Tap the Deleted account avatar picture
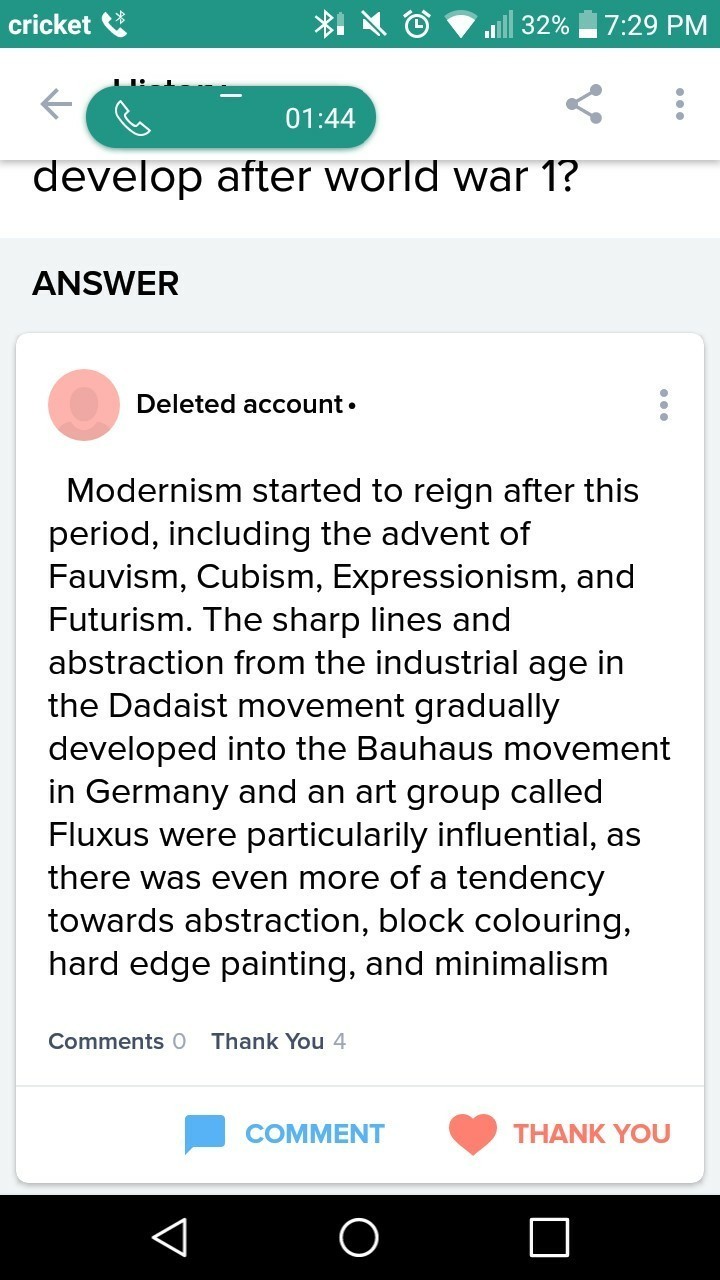Screen dimensions: 720x1280 click(x=84, y=405)
